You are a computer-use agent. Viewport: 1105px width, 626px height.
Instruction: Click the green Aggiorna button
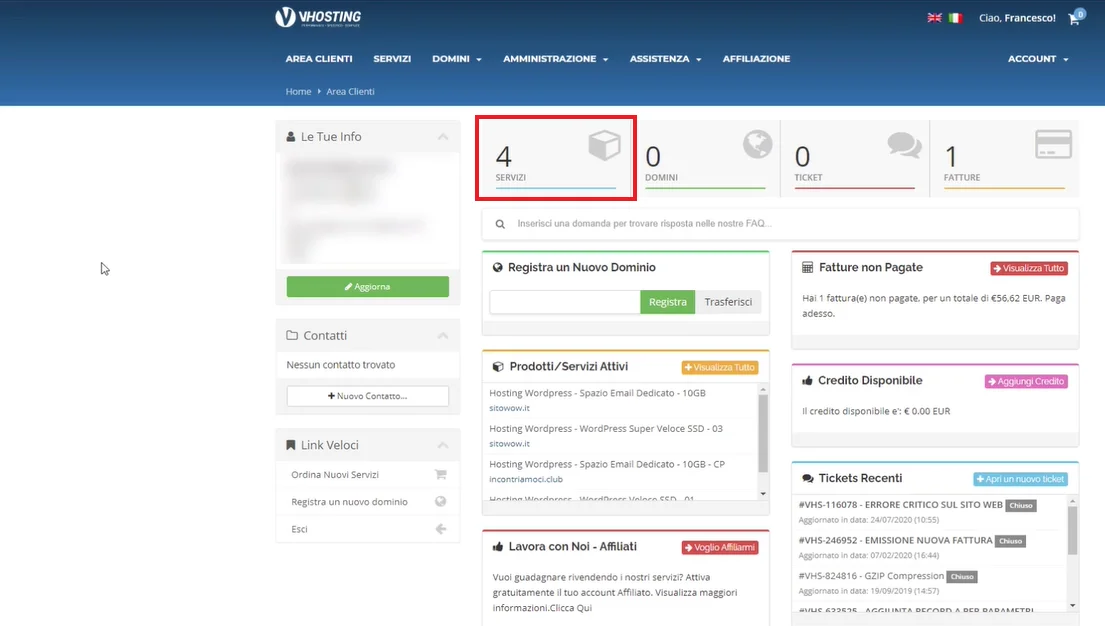click(x=368, y=286)
